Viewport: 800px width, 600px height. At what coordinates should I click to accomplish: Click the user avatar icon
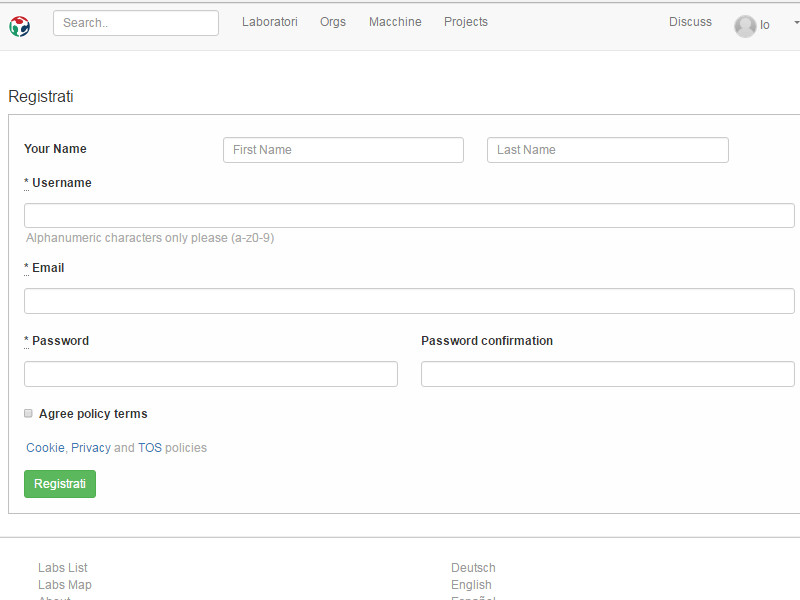[x=745, y=26]
